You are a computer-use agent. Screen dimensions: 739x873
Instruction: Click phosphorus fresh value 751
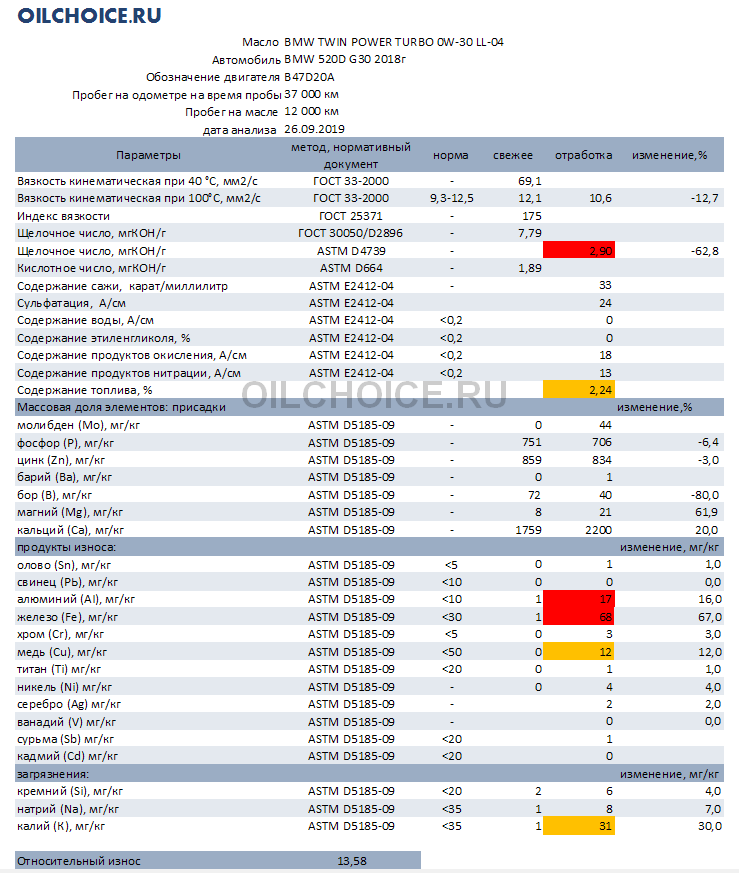(x=532, y=443)
